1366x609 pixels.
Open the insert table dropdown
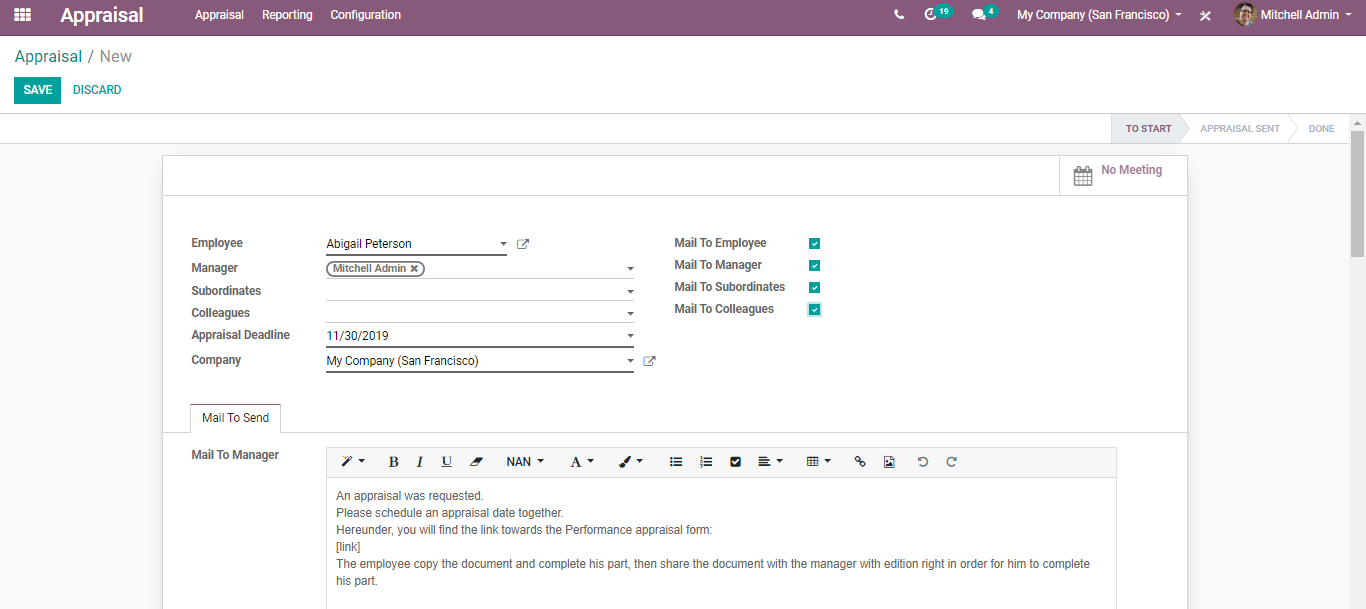[x=819, y=462]
